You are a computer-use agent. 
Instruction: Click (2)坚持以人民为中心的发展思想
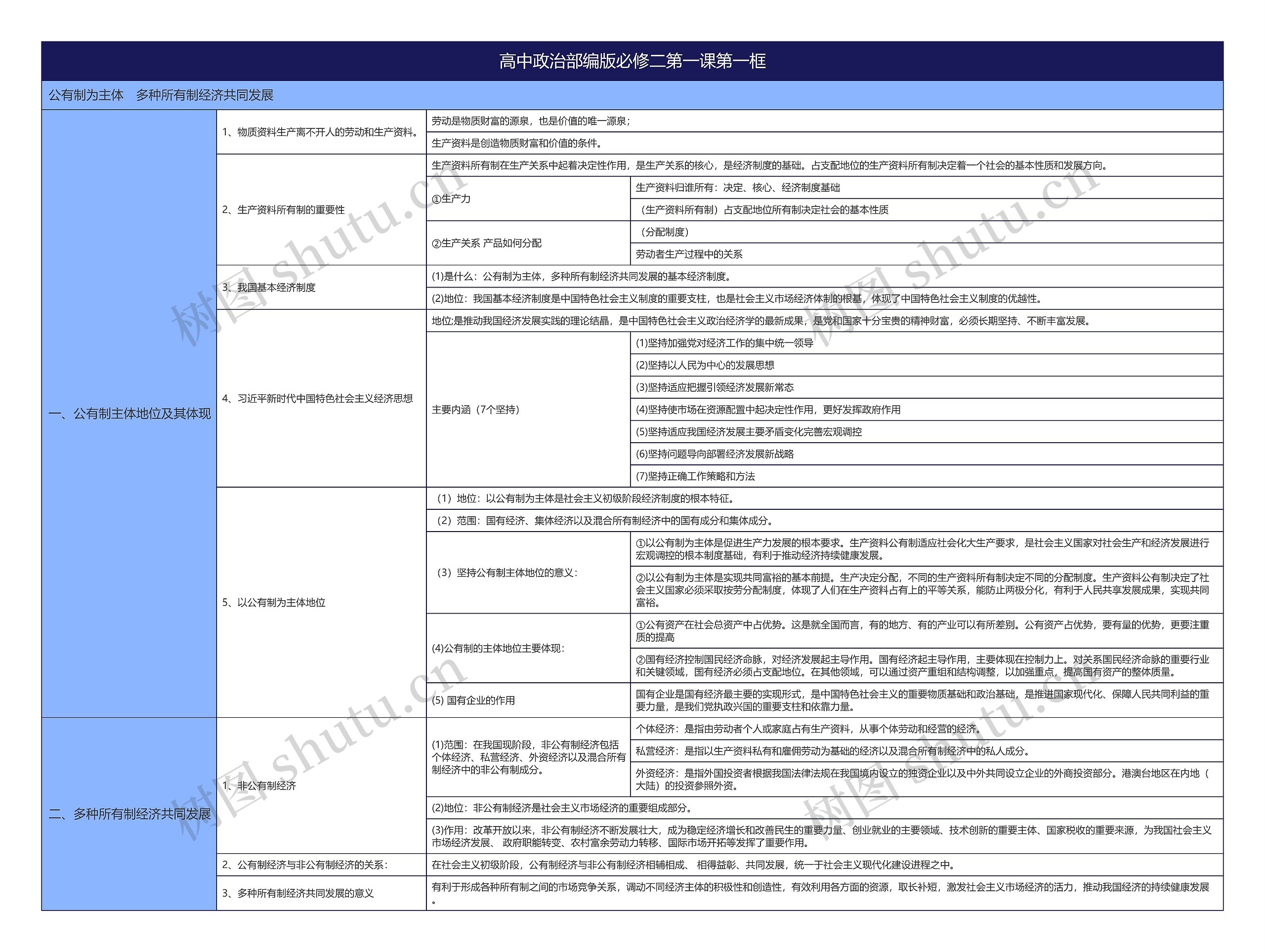(927, 366)
